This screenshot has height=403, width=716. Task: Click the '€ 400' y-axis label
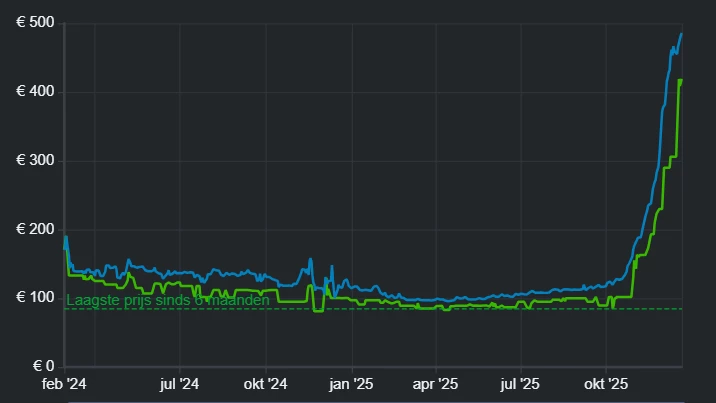[x=35, y=91]
